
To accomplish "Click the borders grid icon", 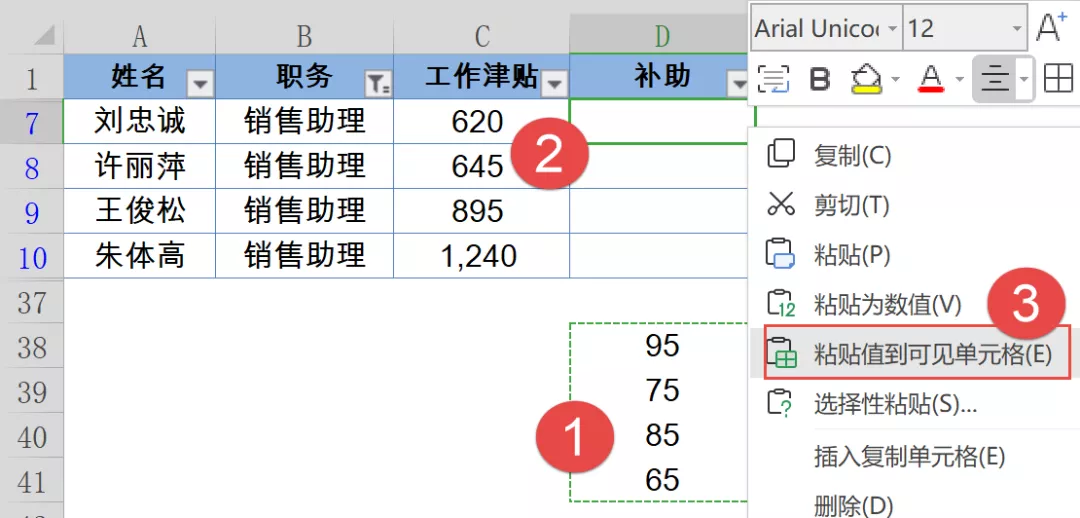I will pos(1058,79).
